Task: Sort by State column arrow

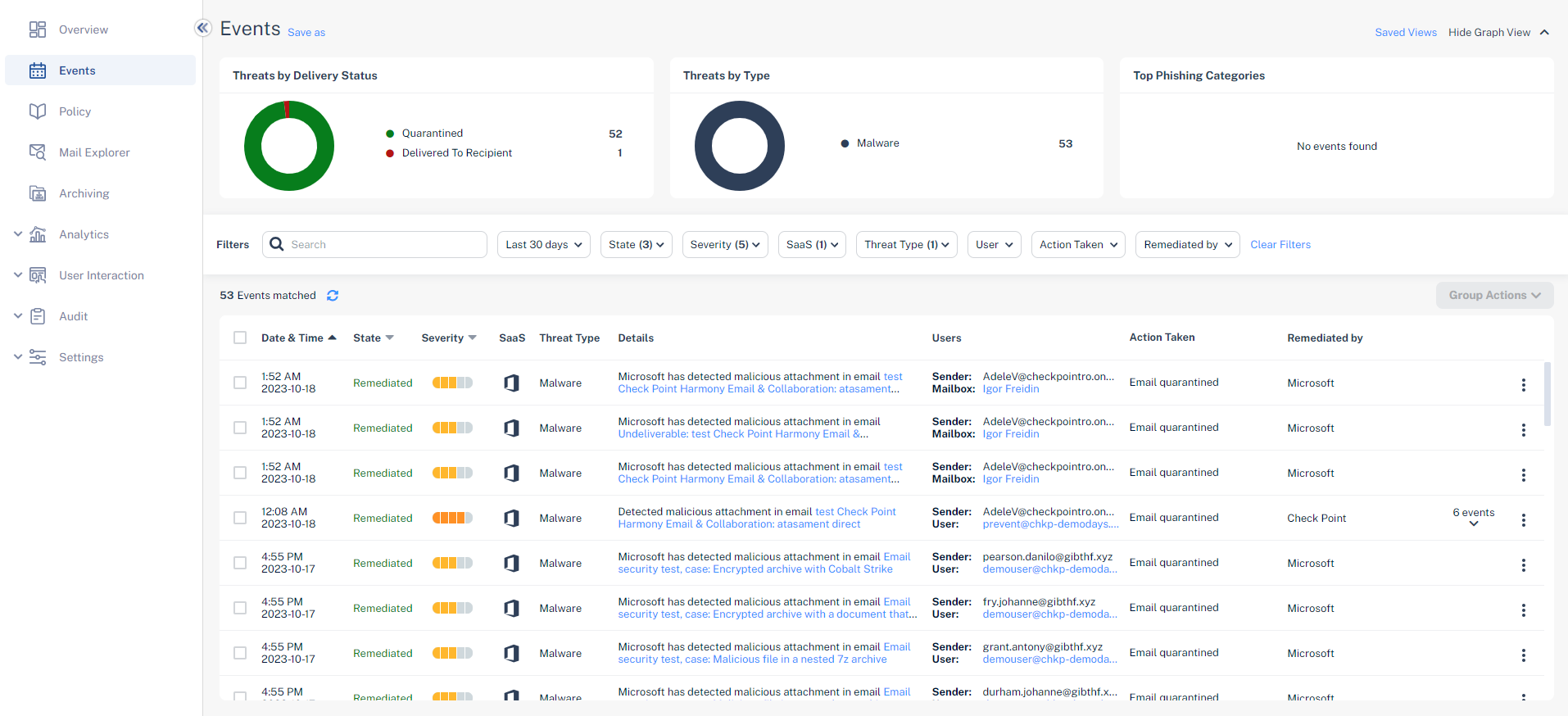Action: (x=390, y=338)
